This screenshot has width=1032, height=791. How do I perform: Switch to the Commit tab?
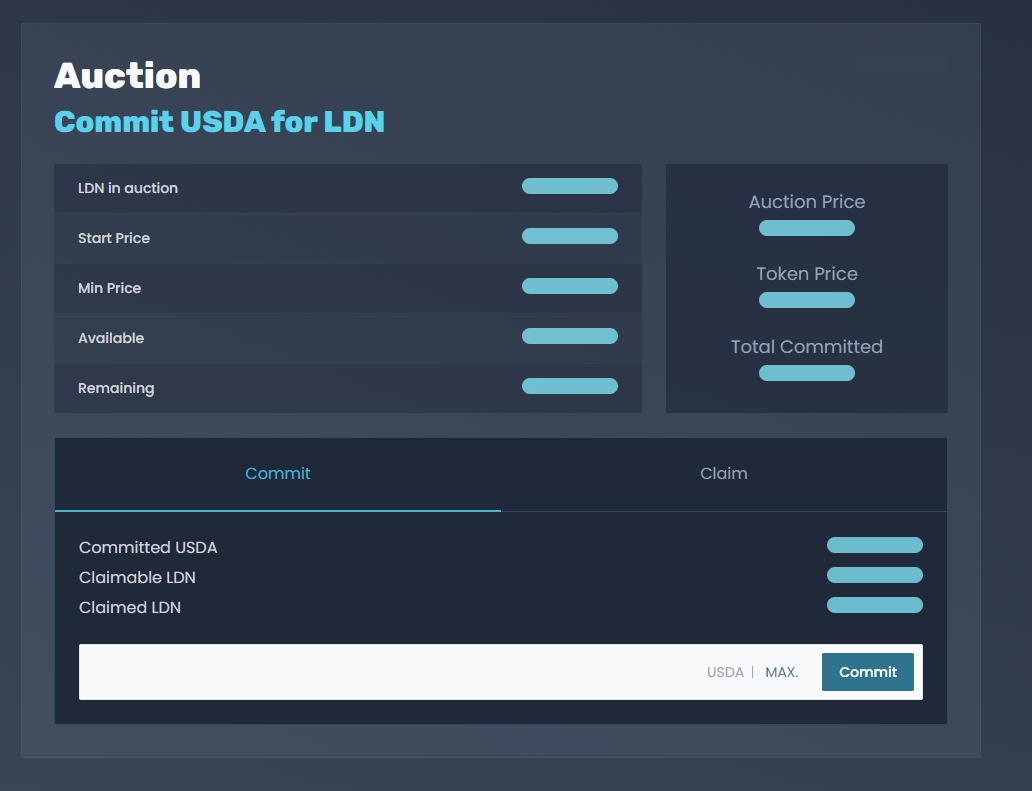278,474
